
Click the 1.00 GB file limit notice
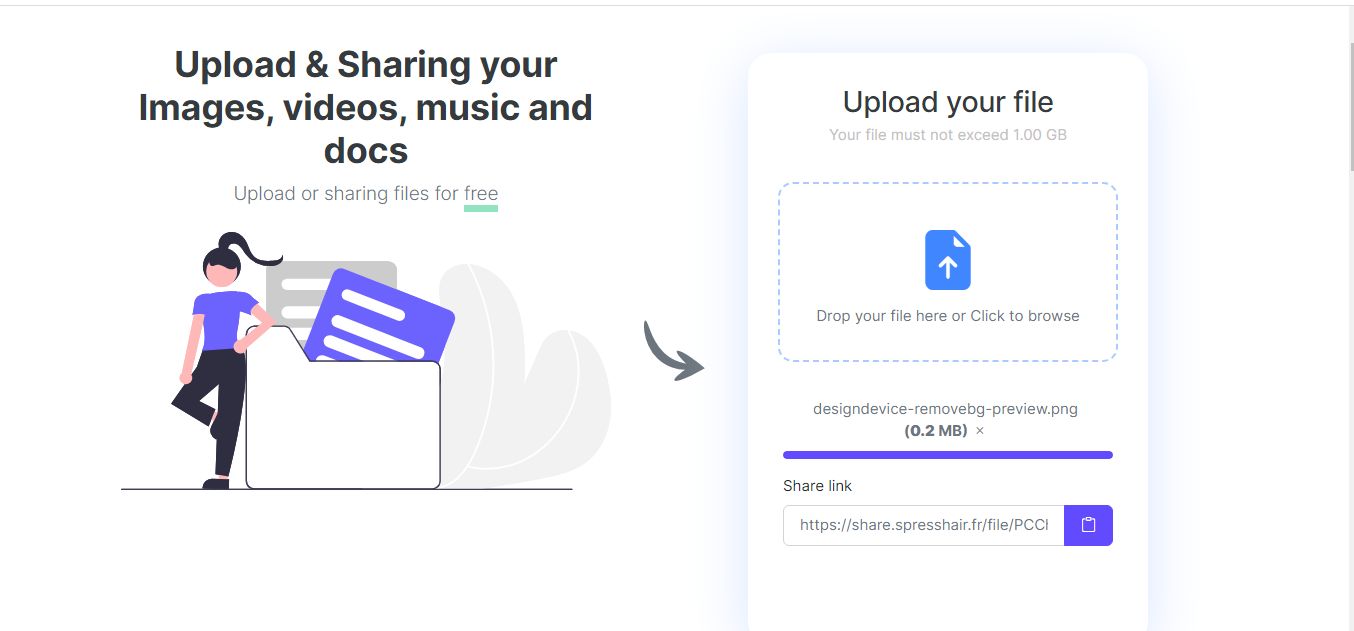(948, 135)
